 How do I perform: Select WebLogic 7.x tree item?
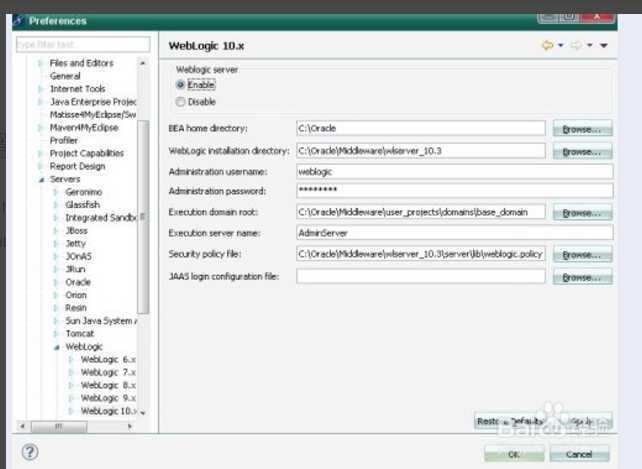(108, 372)
